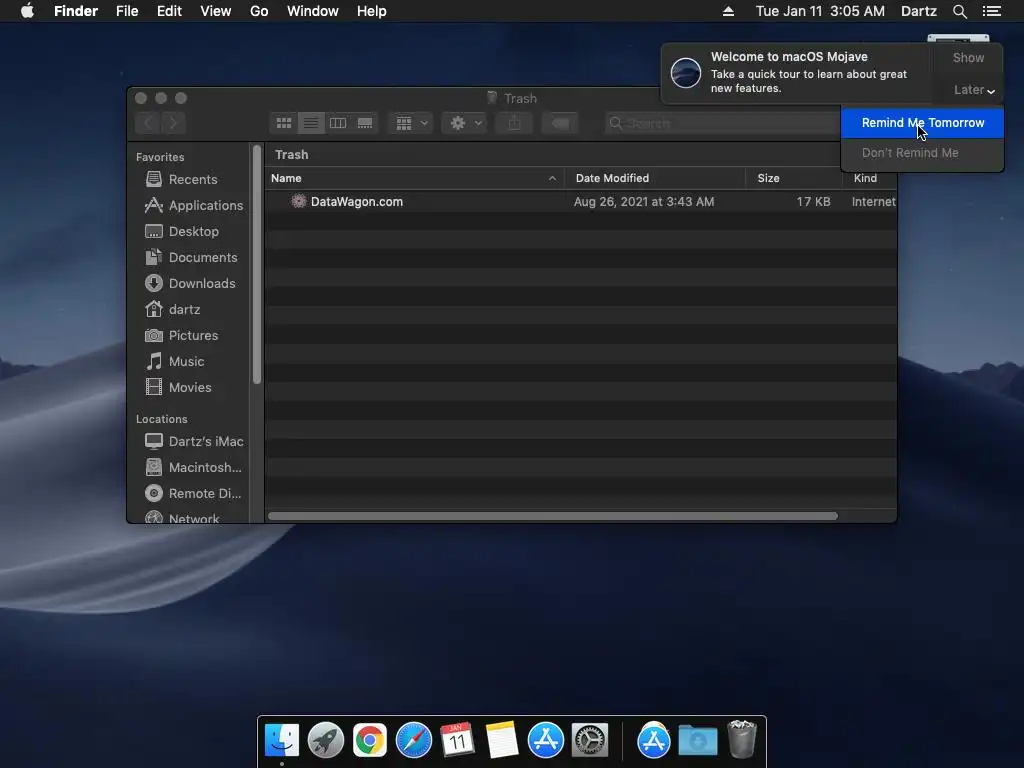Open the Go menu

[x=259, y=11]
